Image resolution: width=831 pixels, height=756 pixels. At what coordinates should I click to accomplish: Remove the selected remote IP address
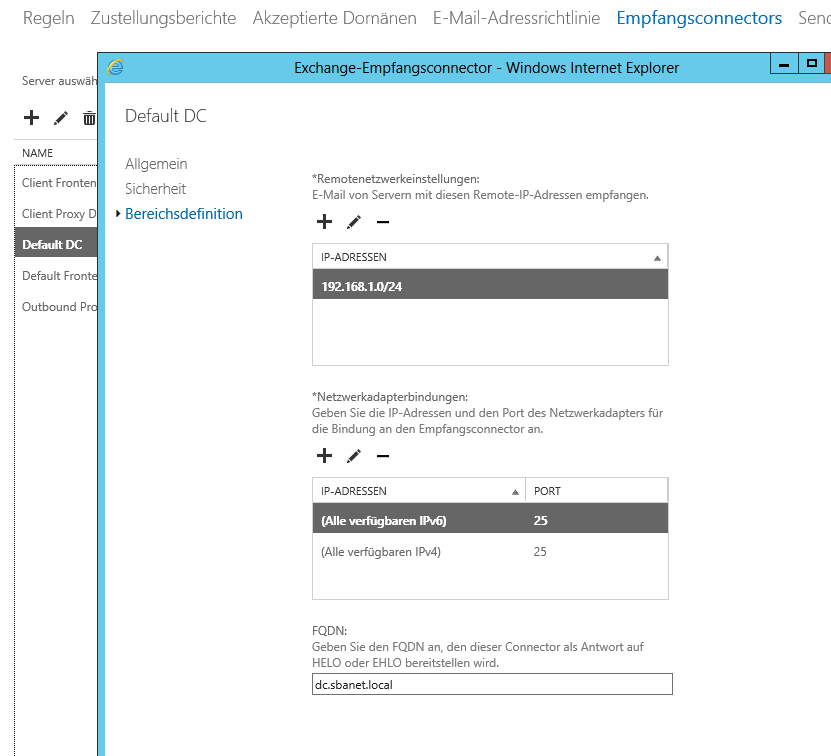(383, 222)
